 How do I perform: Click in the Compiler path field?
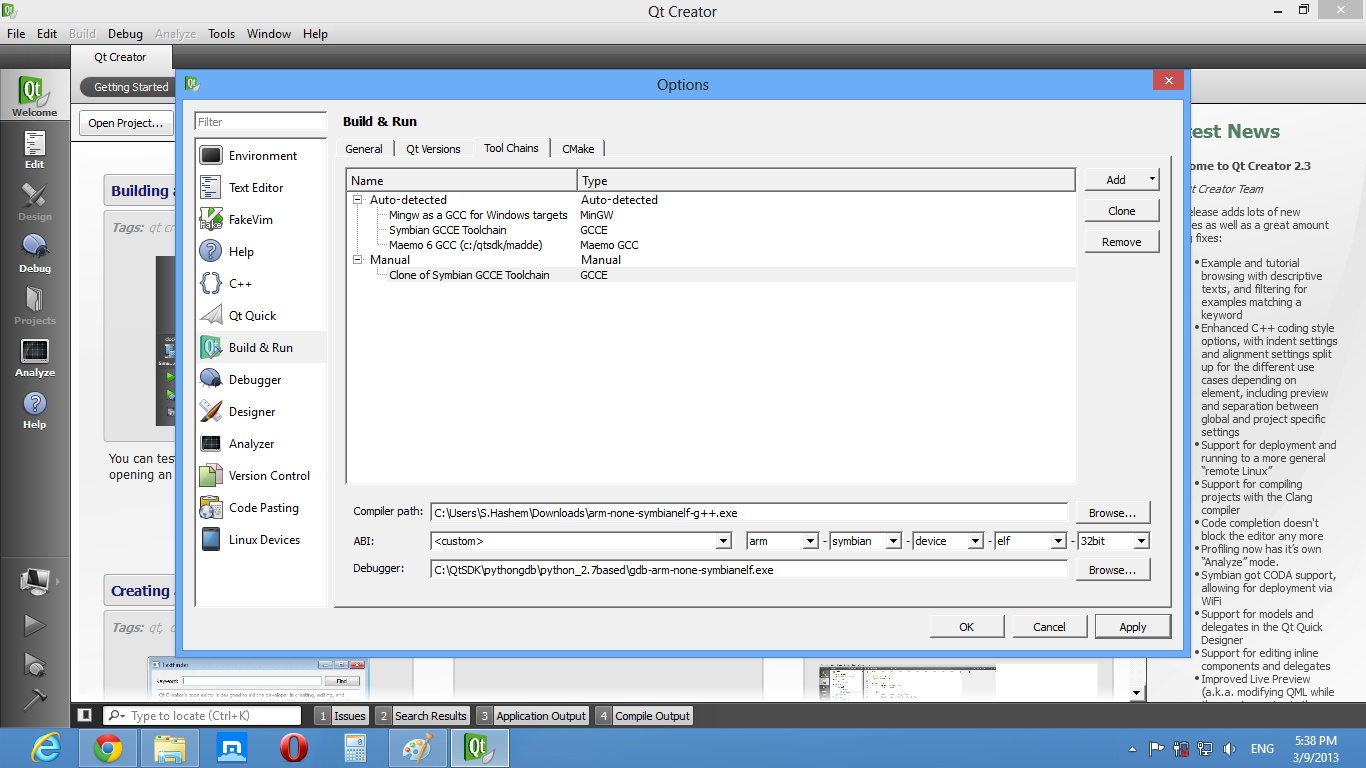click(x=748, y=513)
